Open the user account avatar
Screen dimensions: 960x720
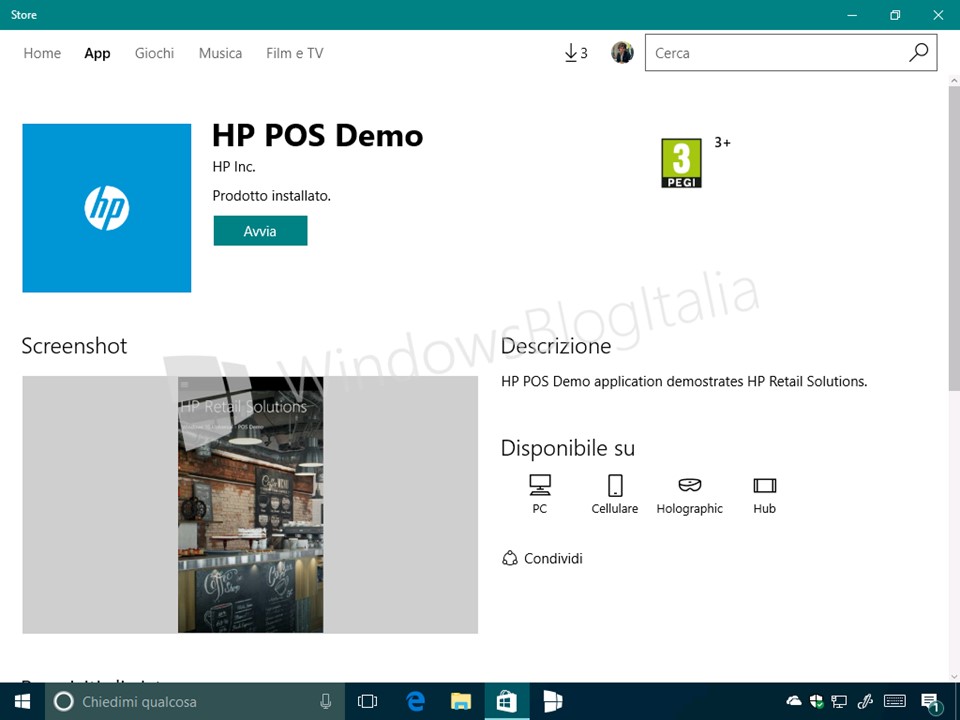pyautogui.click(x=622, y=53)
